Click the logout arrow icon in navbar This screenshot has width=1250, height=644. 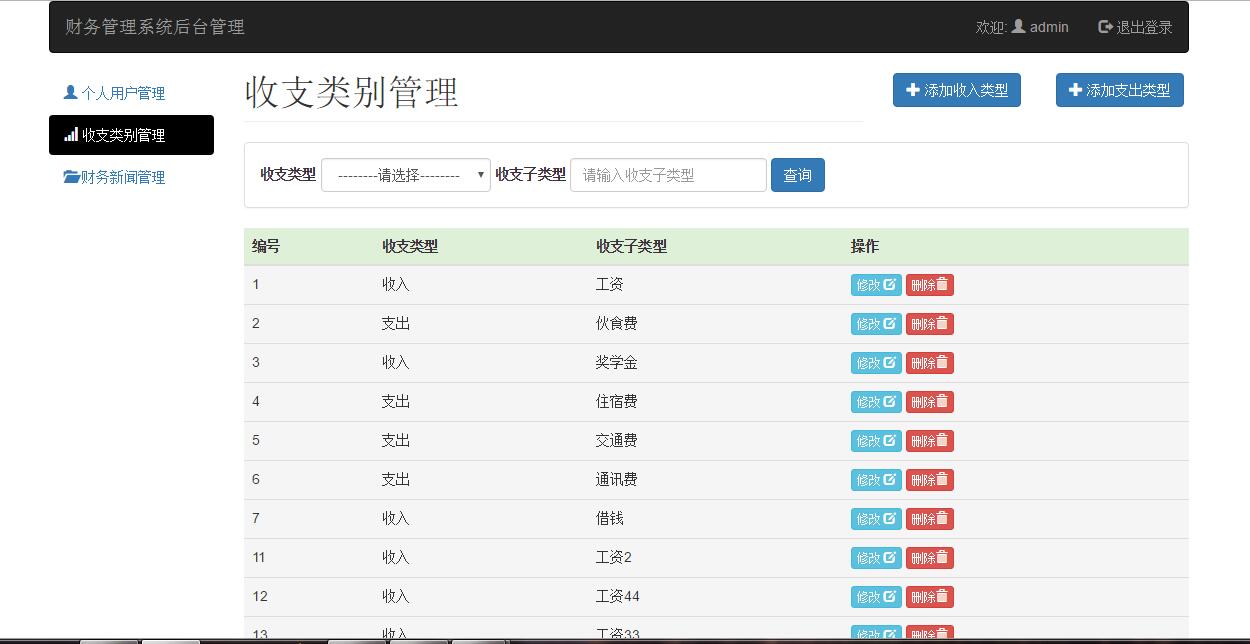coord(1105,27)
